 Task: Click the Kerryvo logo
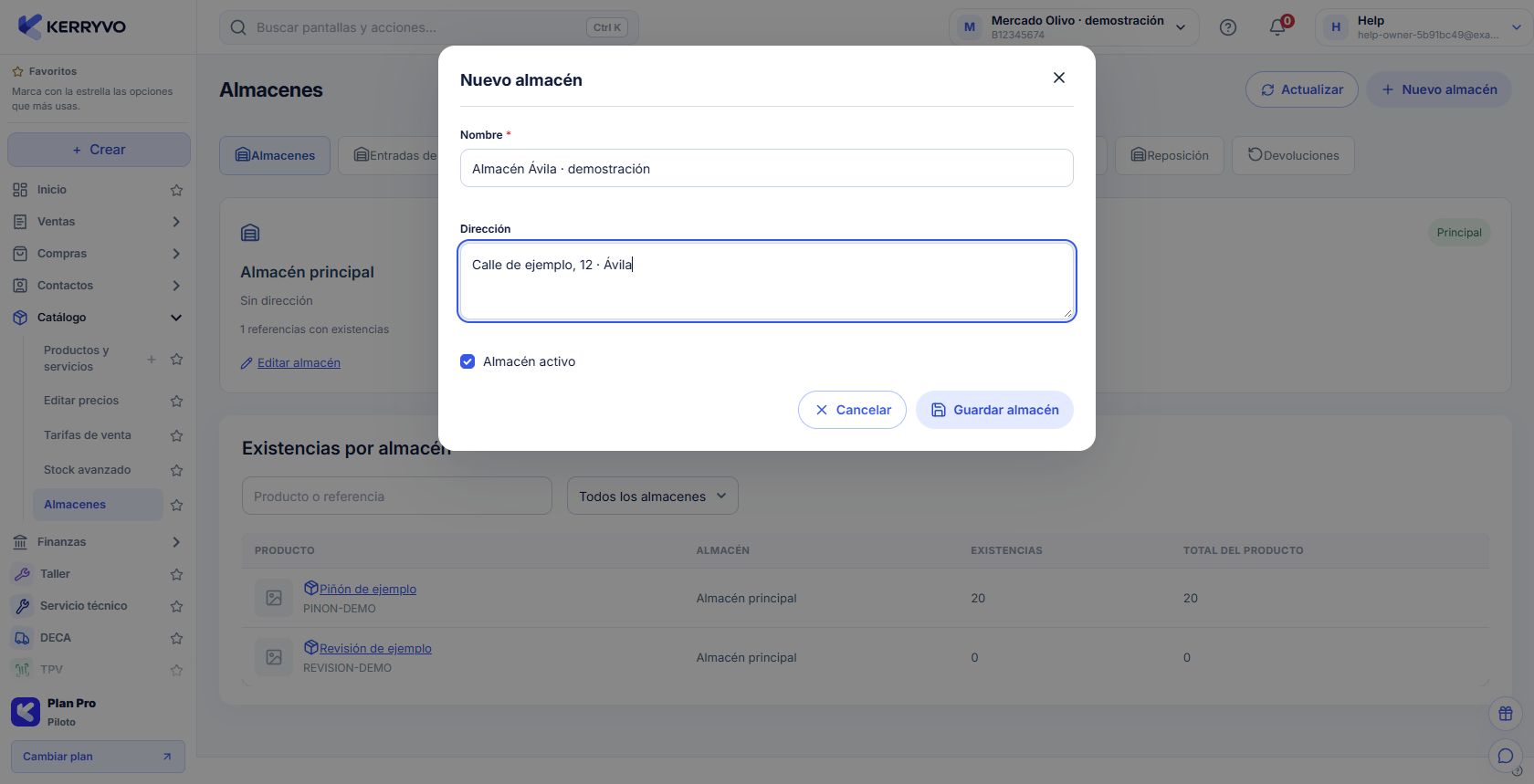click(72, 26)
